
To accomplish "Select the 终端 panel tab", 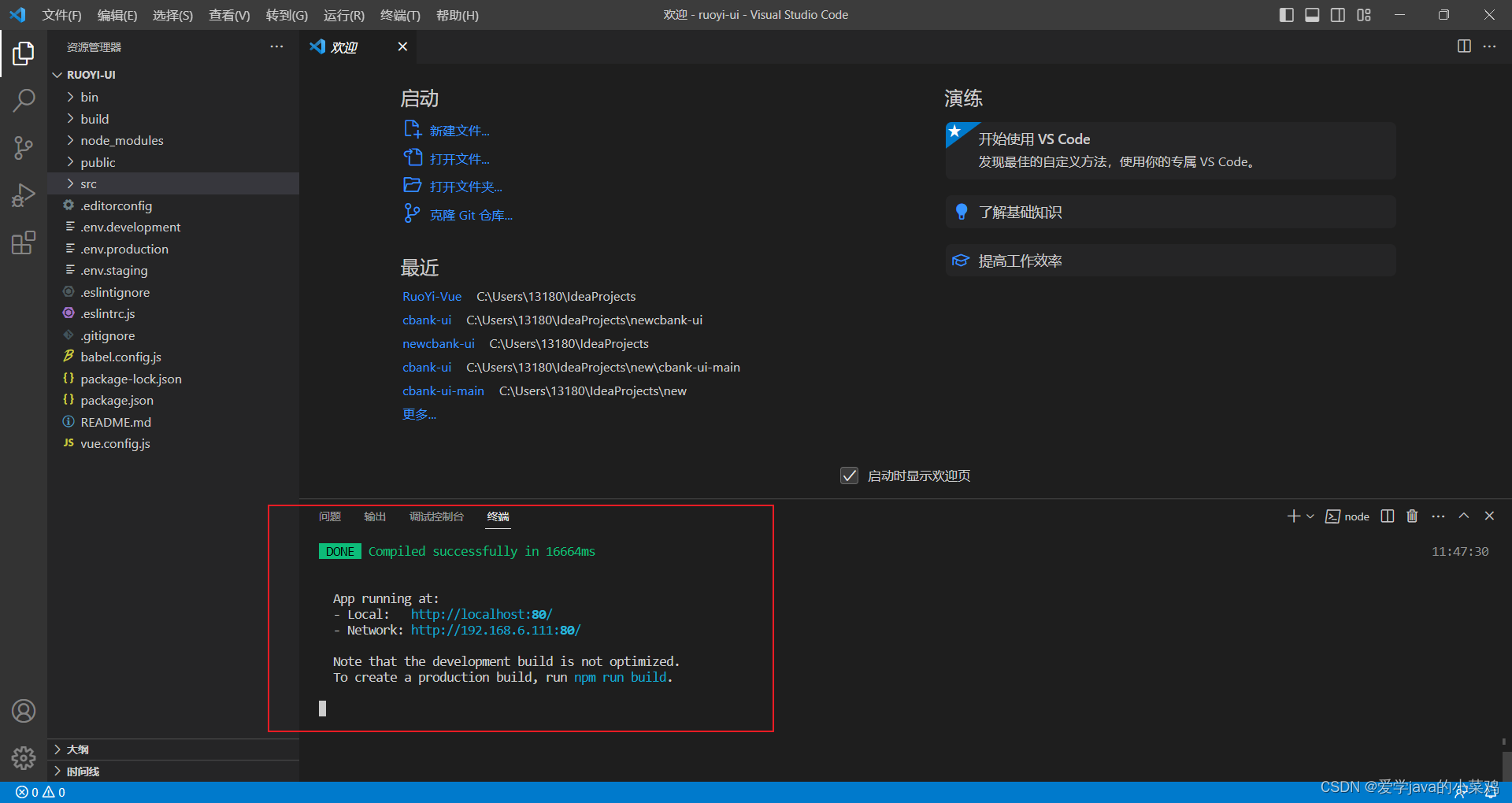I will click(x=498, y=516).
